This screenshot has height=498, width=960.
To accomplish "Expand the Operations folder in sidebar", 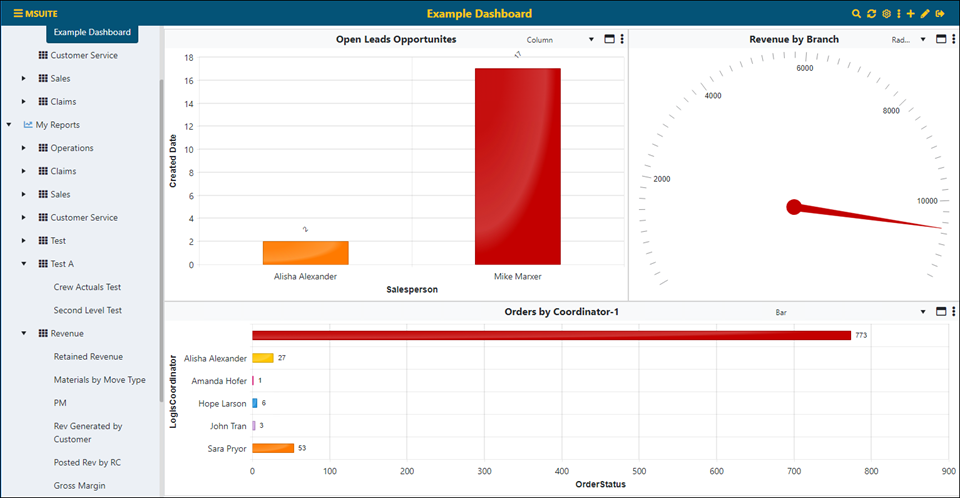I will (24, 148).
